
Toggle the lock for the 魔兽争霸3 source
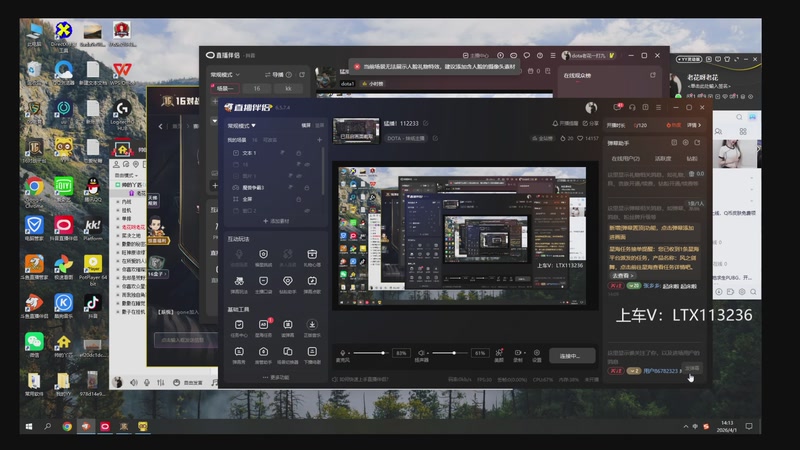[x=307, y=188]
